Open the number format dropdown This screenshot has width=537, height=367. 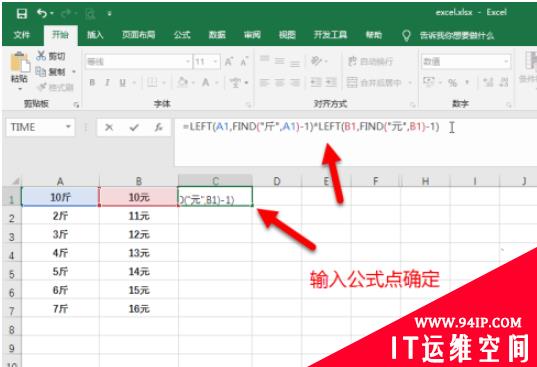pyautogui.click(x=506, y=62)
